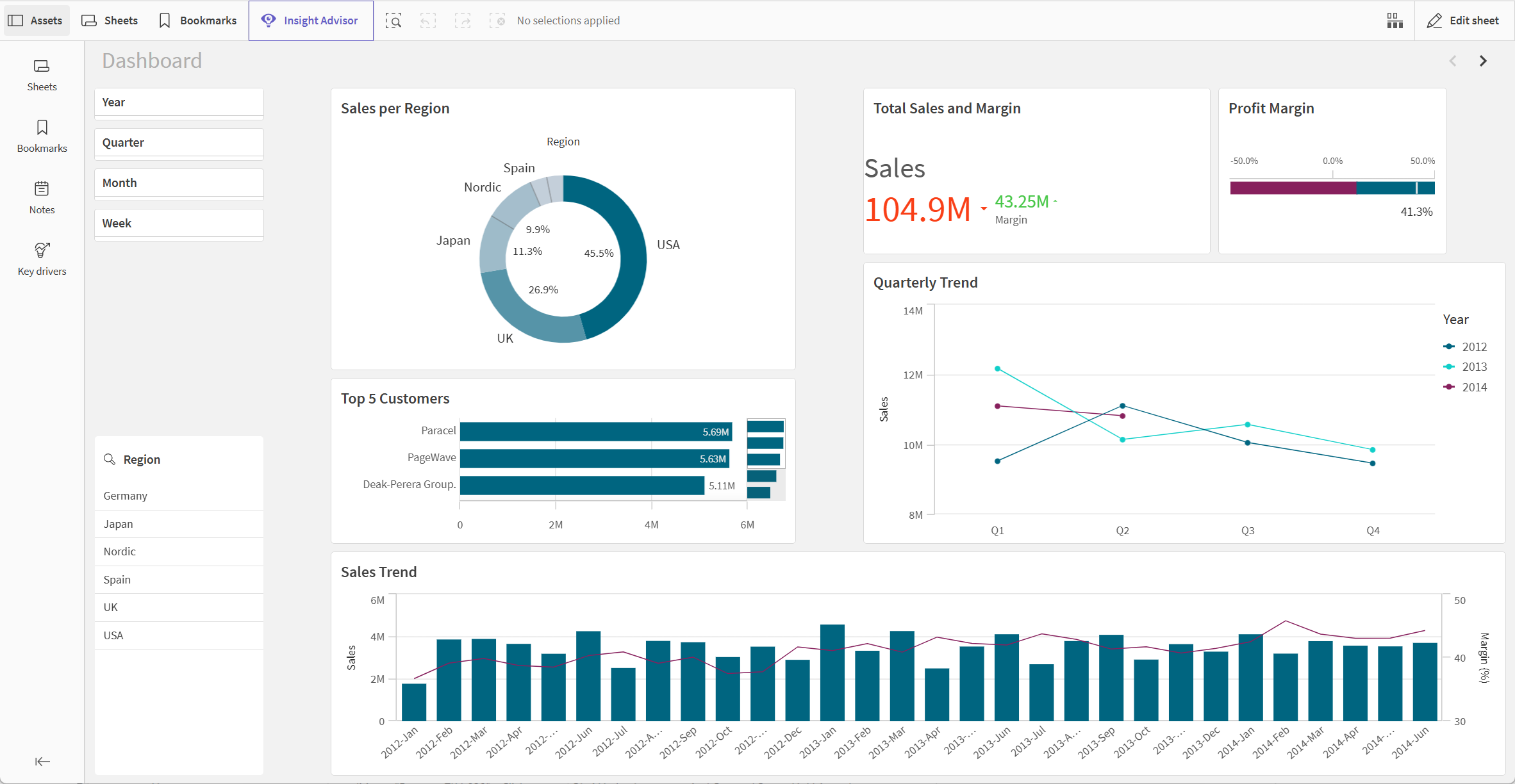This screenshot has width=1515, height=784.
Task: Expand the Quarter filter
Action: (x=180, y=142)
